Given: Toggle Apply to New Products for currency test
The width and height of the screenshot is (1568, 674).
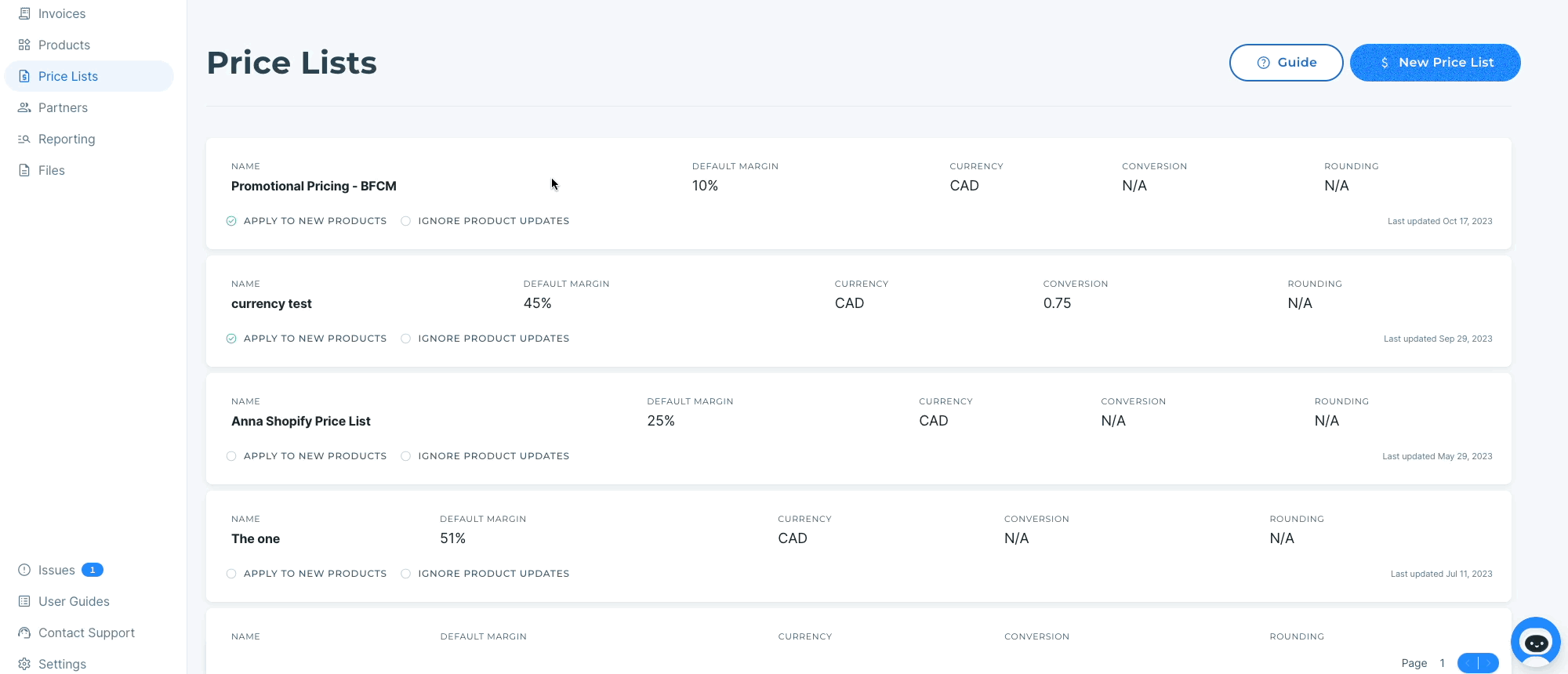Looking at the screenshot, I should pos(231,339).
